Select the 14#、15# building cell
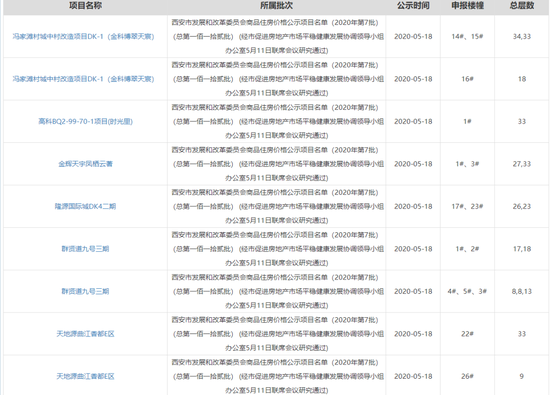550x395 pixels. [x=467, y=36]
